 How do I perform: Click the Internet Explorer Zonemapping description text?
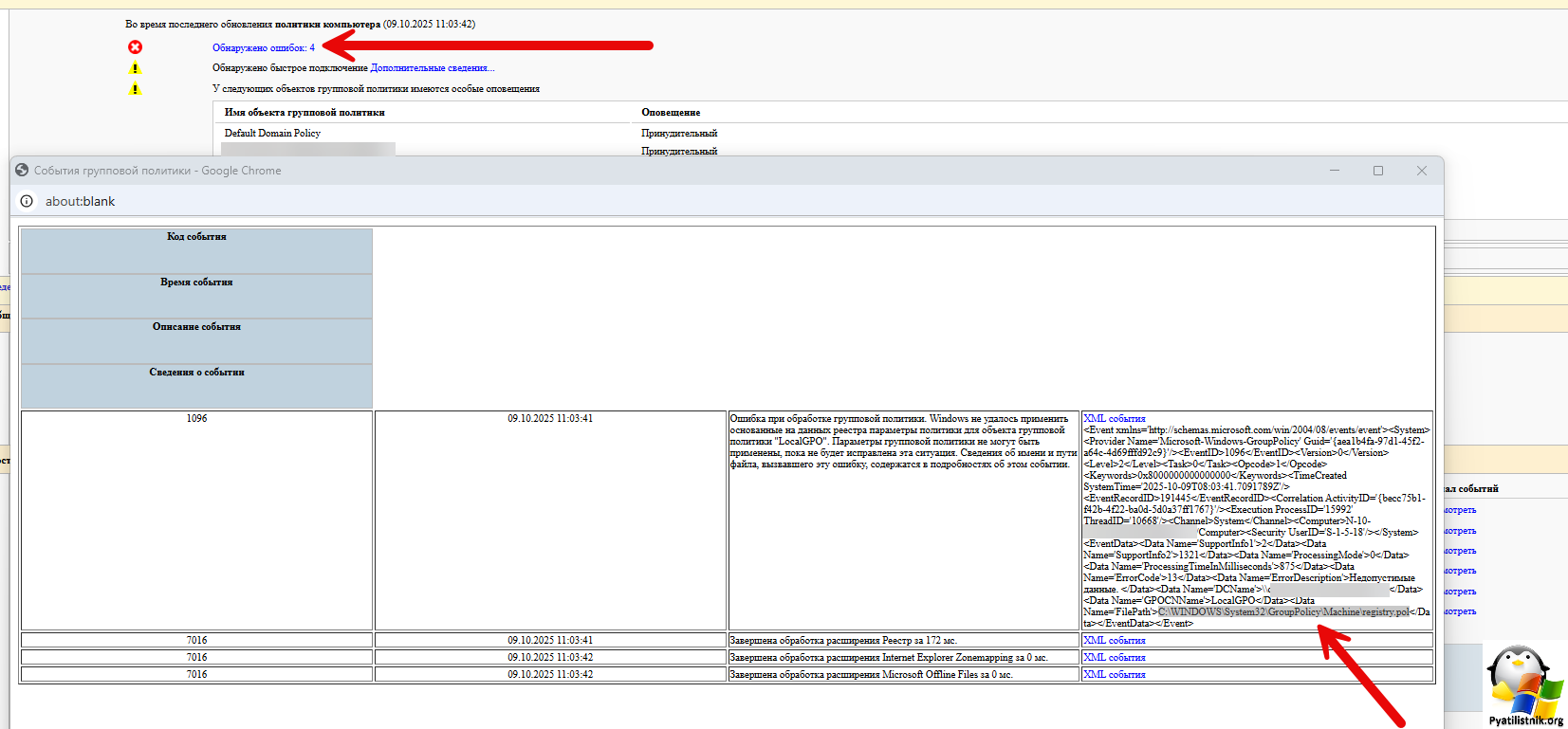[889, 658]
